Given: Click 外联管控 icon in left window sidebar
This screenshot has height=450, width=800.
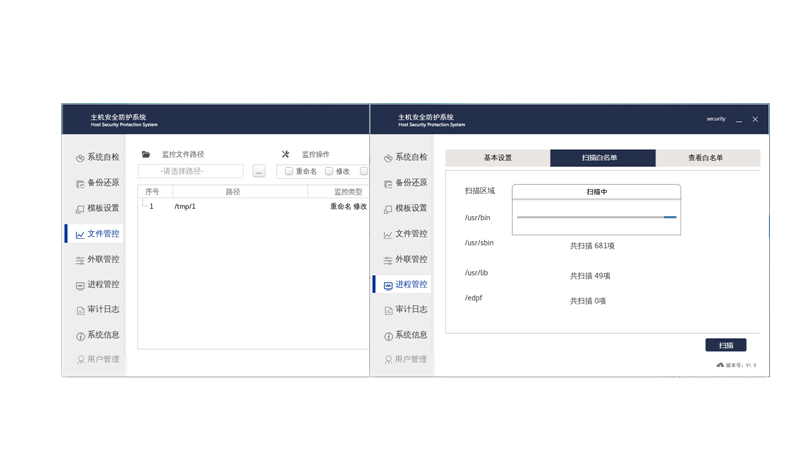Looking at the screenshot, I should point(80,260).
